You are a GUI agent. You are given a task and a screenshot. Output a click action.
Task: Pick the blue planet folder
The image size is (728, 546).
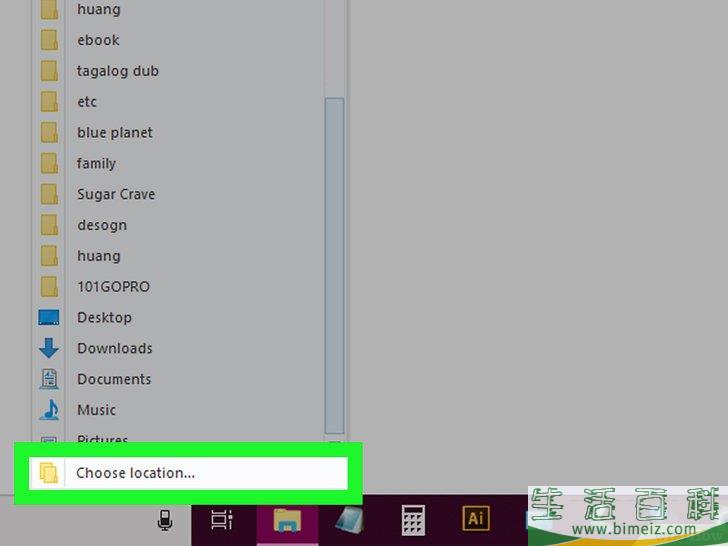pos(114,133)
